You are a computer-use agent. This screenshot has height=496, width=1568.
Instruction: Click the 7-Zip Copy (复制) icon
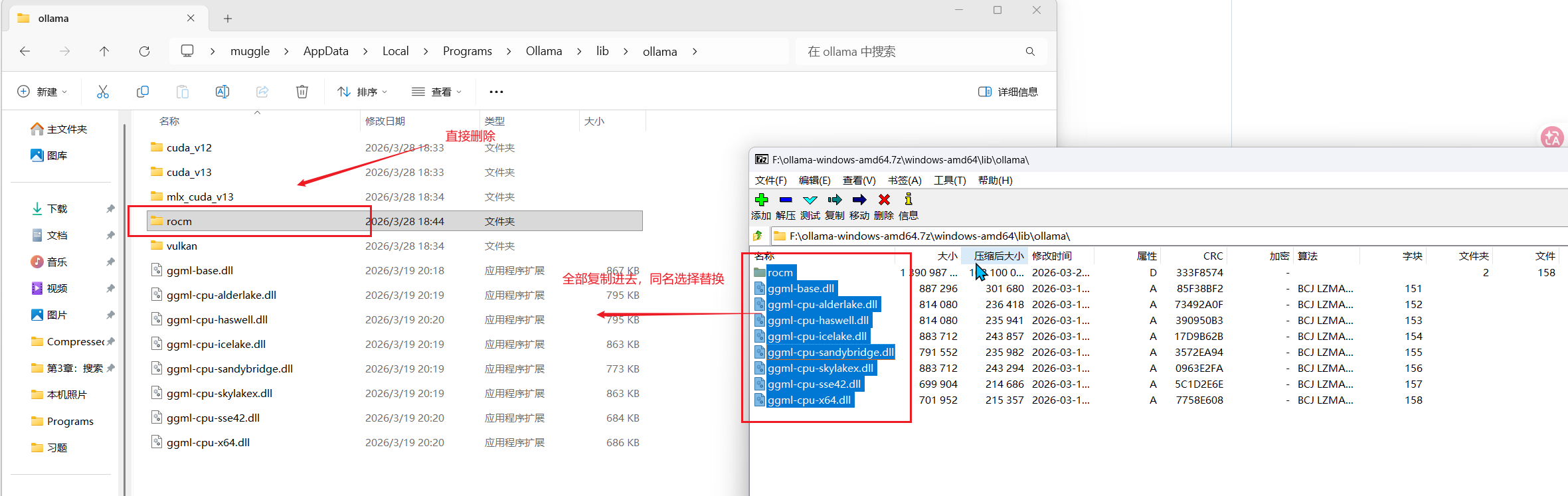pyautogui.click(x=835, y=199)
